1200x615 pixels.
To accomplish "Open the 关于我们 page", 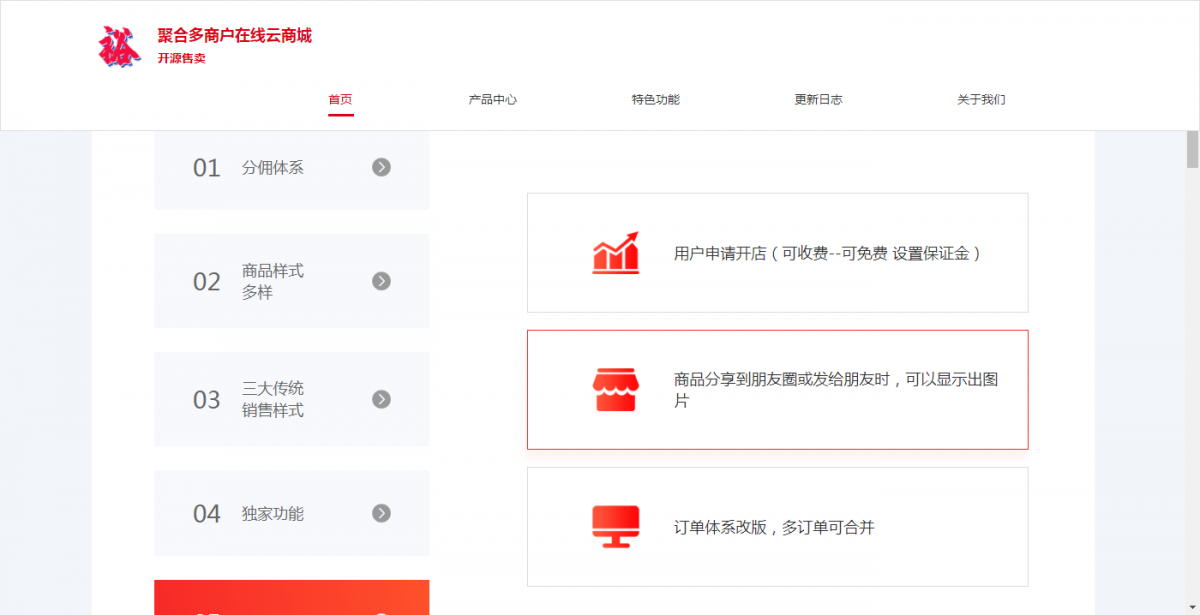I will [981, 99].
